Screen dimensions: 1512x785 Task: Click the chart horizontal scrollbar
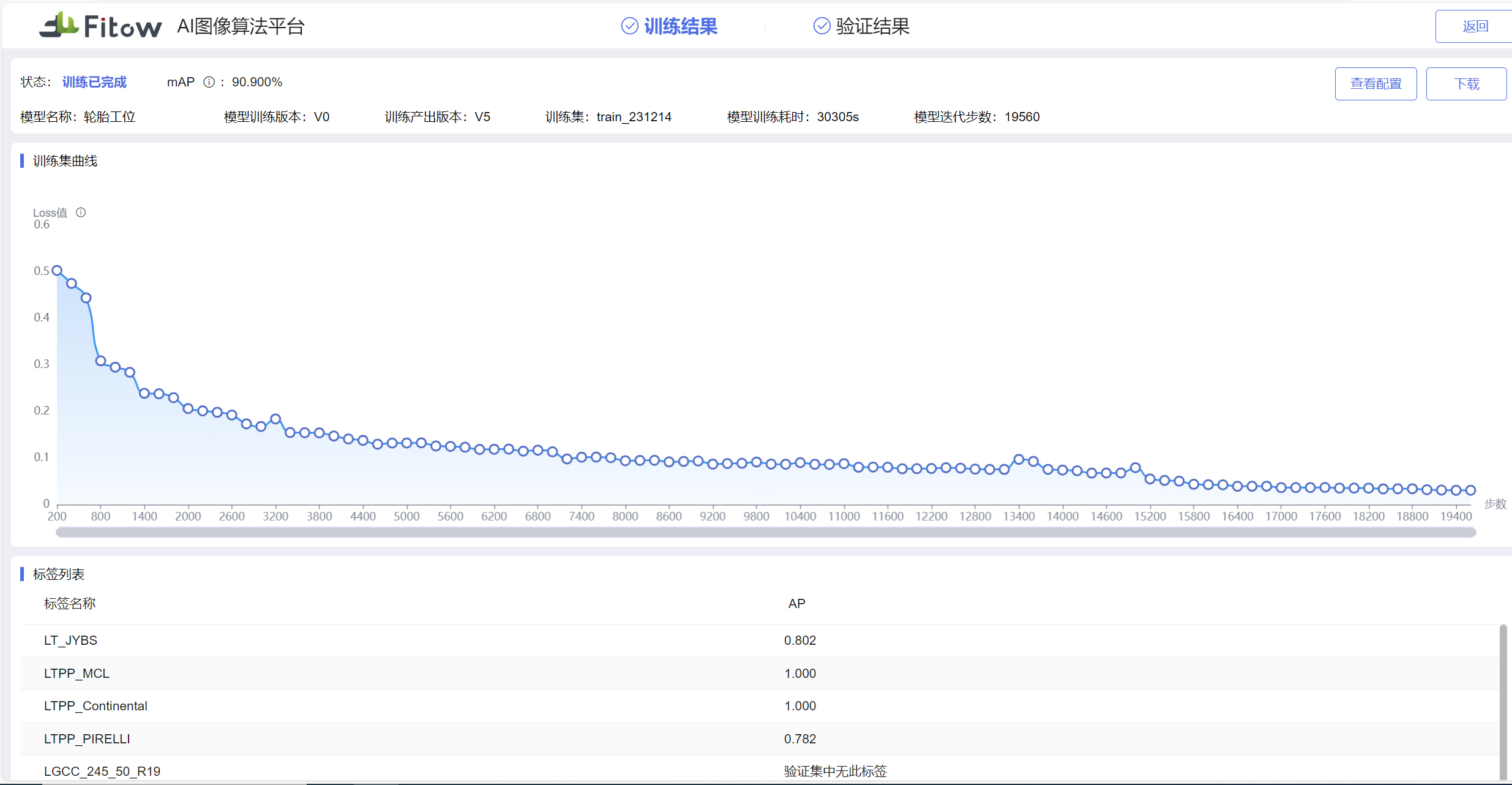[765, 532]
